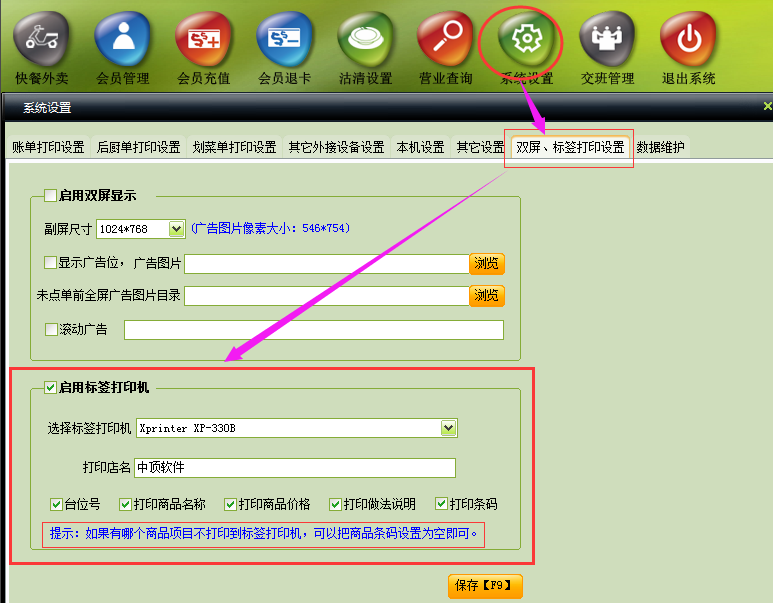Click 浏览 button for 全屏广告图片目录

[487, 296]
